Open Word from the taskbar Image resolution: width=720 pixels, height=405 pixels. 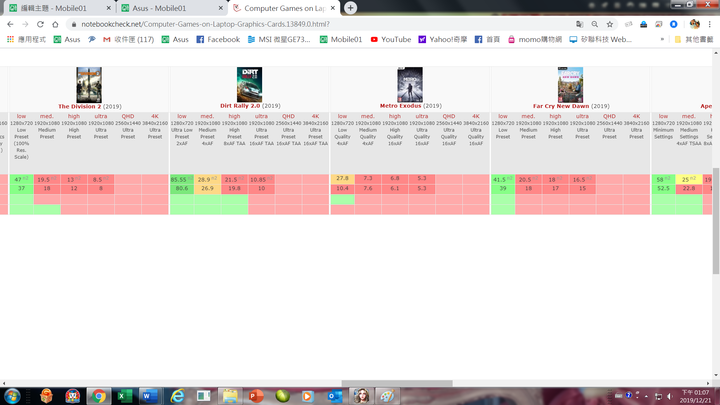point(150,396)
